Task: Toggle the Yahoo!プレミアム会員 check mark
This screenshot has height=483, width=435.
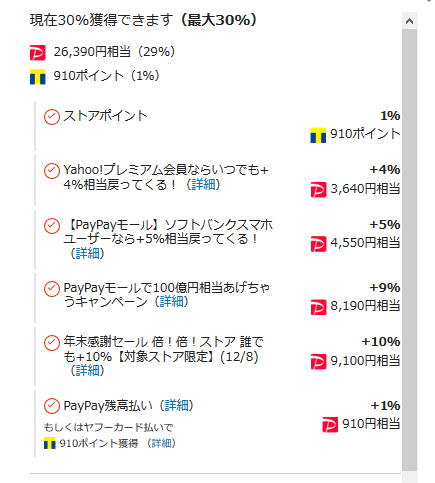Action: [52, 171]
